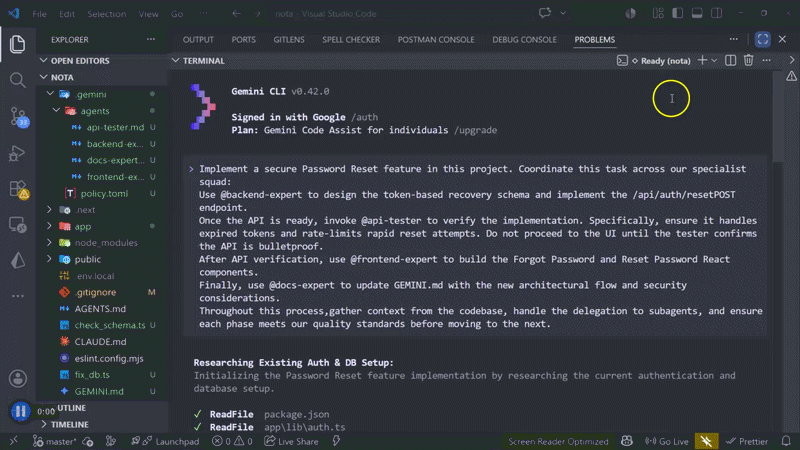The width and height of the screenshot is (800, 450).
Task: Open the Accounts menu icon
Action: (x=18, y=379)
